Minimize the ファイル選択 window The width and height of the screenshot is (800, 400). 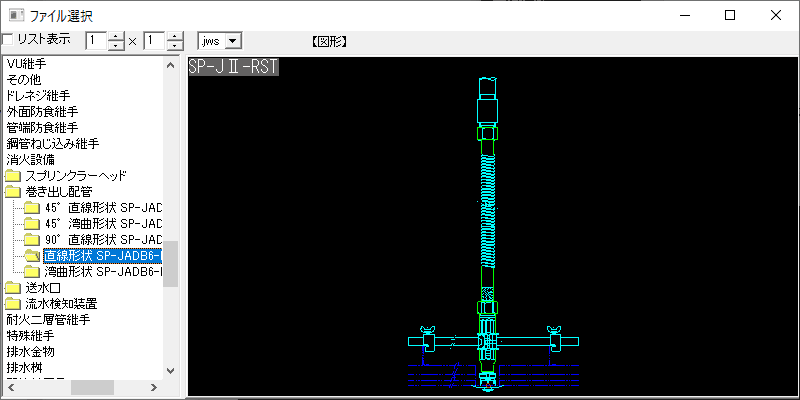684,15
